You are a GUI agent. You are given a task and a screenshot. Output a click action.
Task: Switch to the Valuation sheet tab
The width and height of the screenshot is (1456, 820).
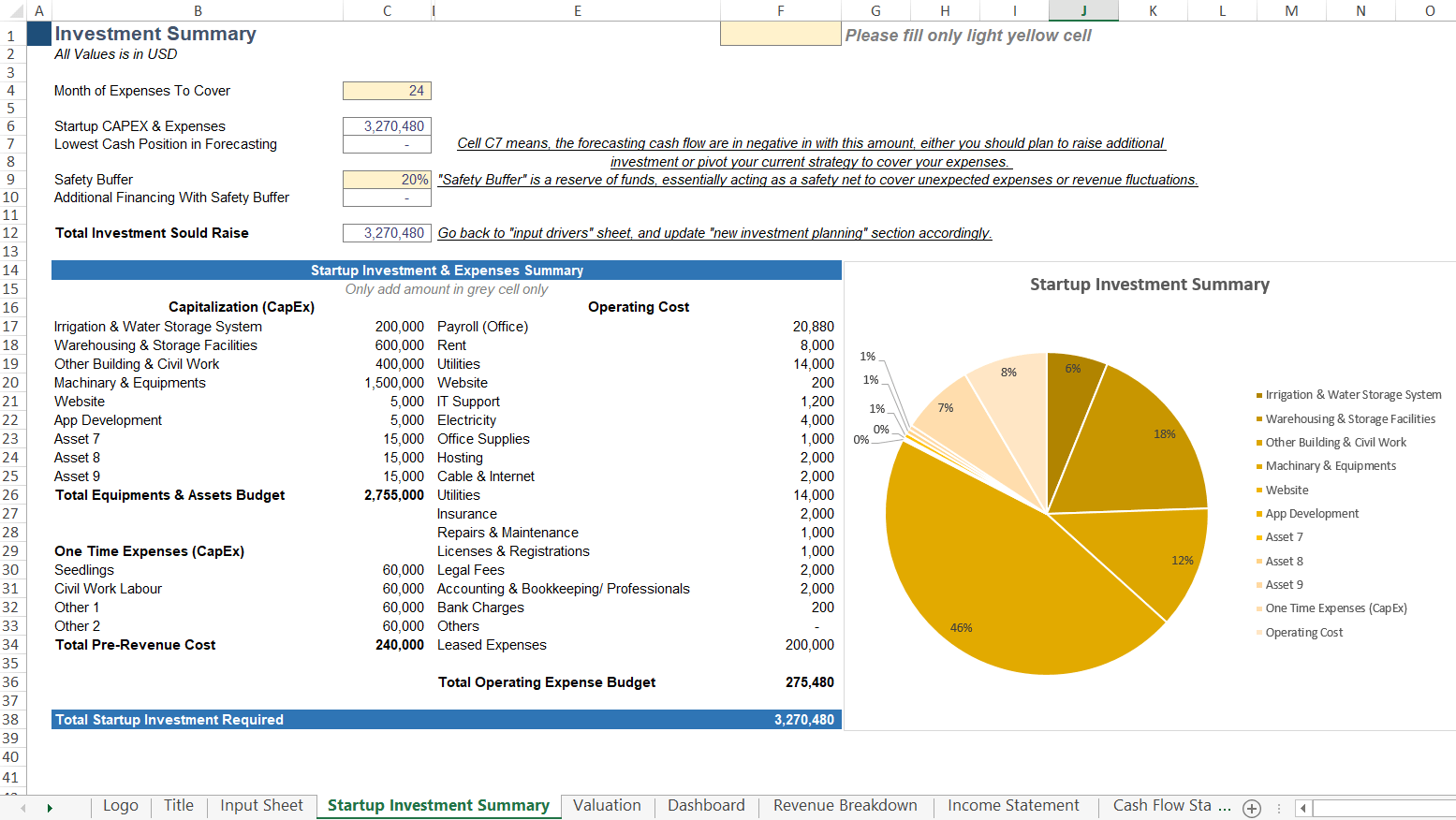pyautogui.click(x=607, y=806)
